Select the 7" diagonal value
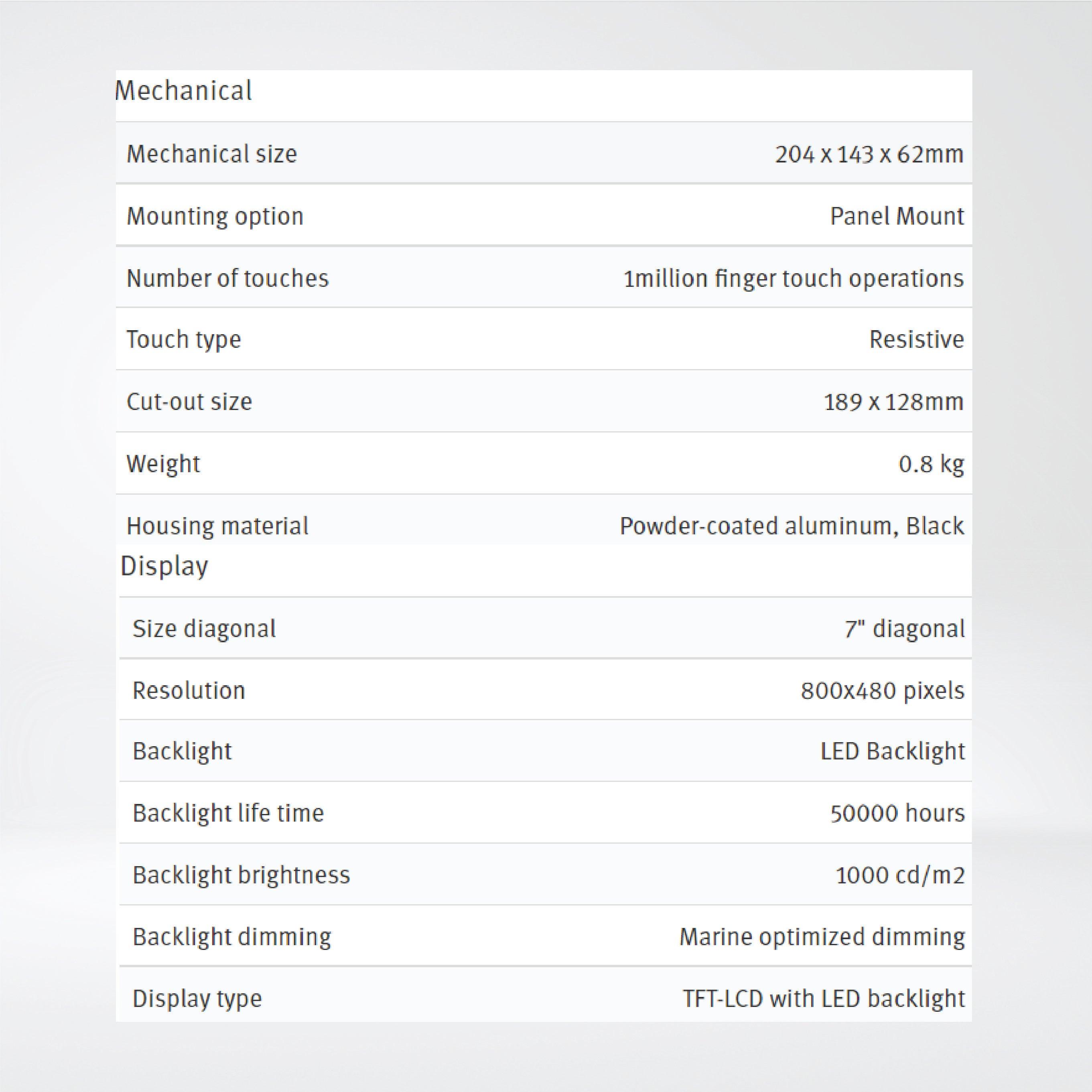Screen dimensions: 1092x1092 pyautogui.click(x=904, y=629)
